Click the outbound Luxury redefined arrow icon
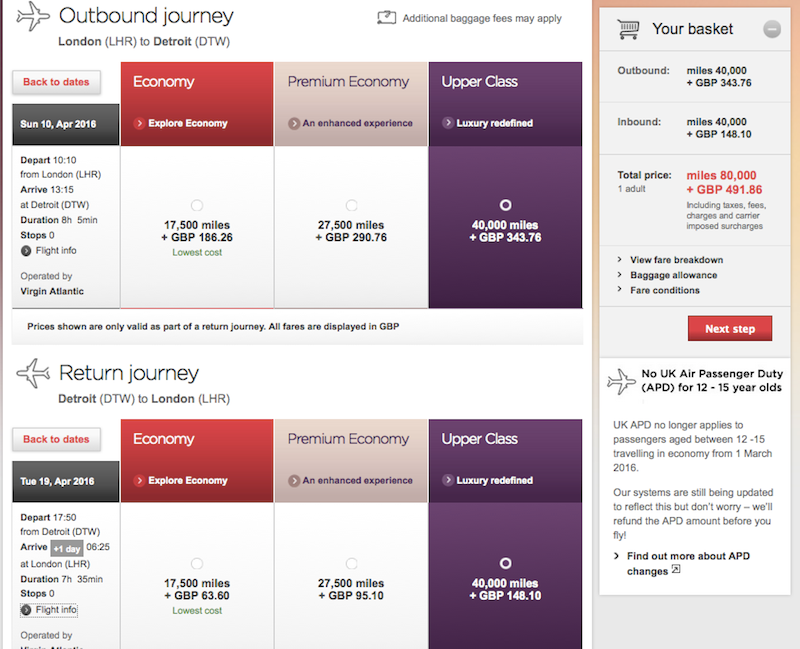Screen dimensions: 800x649 [x=448, y=124]
